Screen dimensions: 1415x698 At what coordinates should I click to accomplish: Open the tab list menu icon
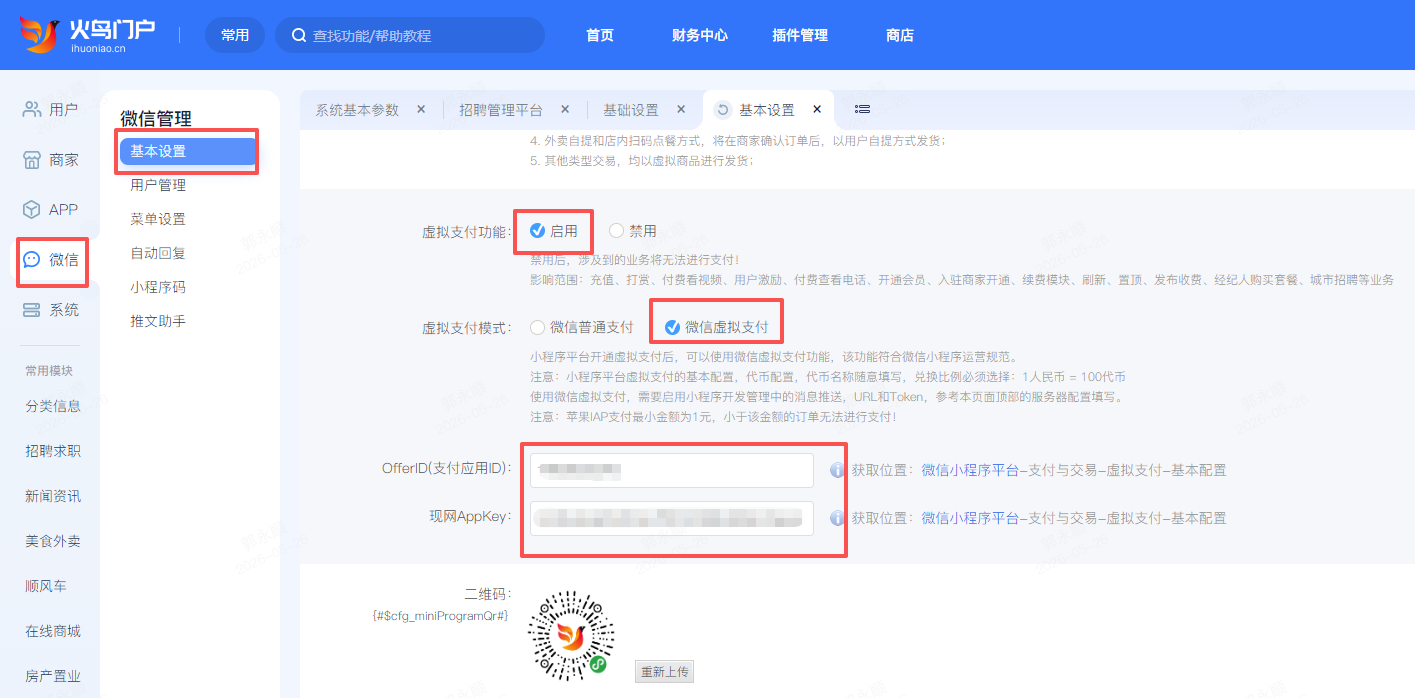click(x=863, y=109)
